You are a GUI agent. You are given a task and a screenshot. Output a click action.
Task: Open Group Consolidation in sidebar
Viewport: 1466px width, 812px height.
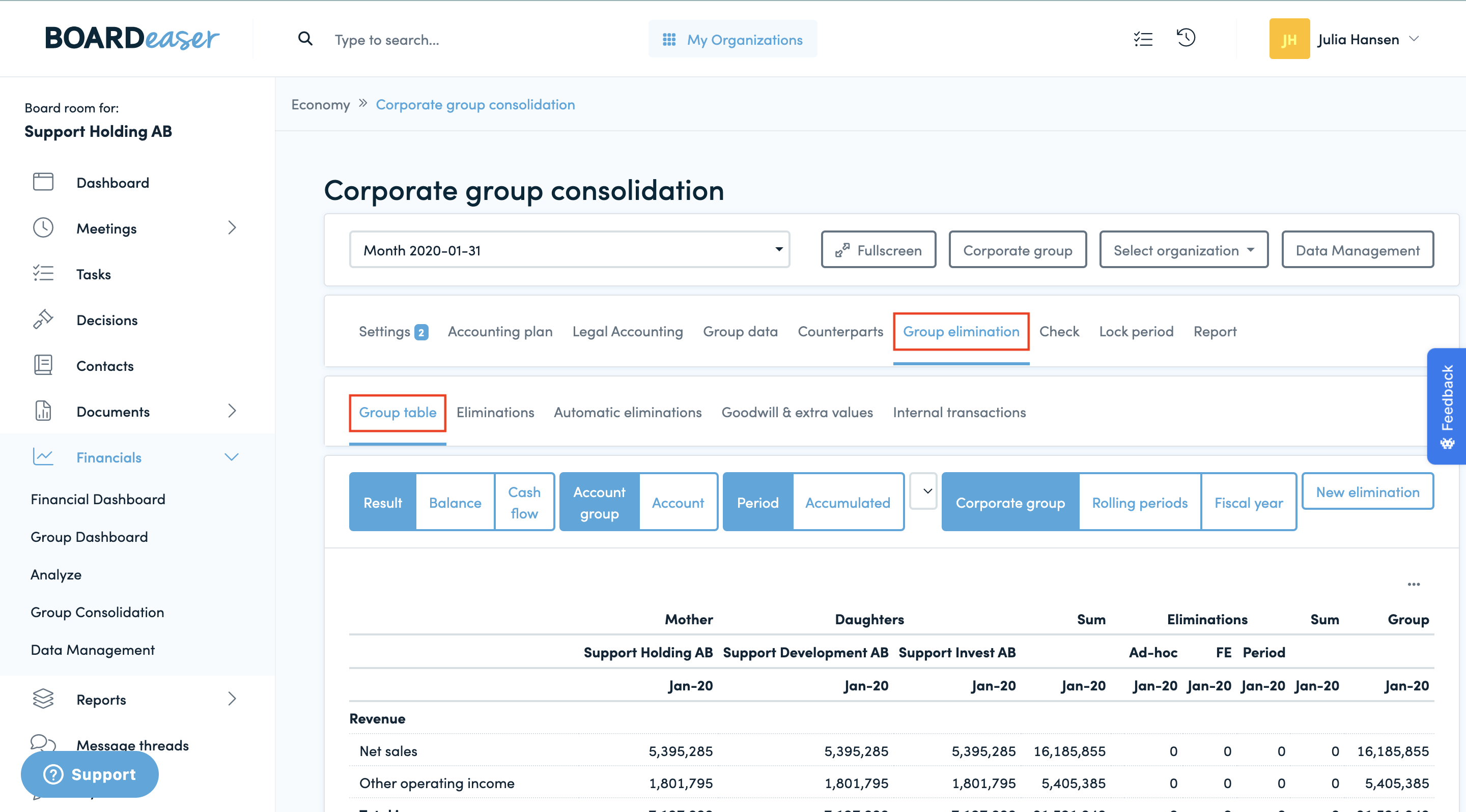click(x=97, y=612)
